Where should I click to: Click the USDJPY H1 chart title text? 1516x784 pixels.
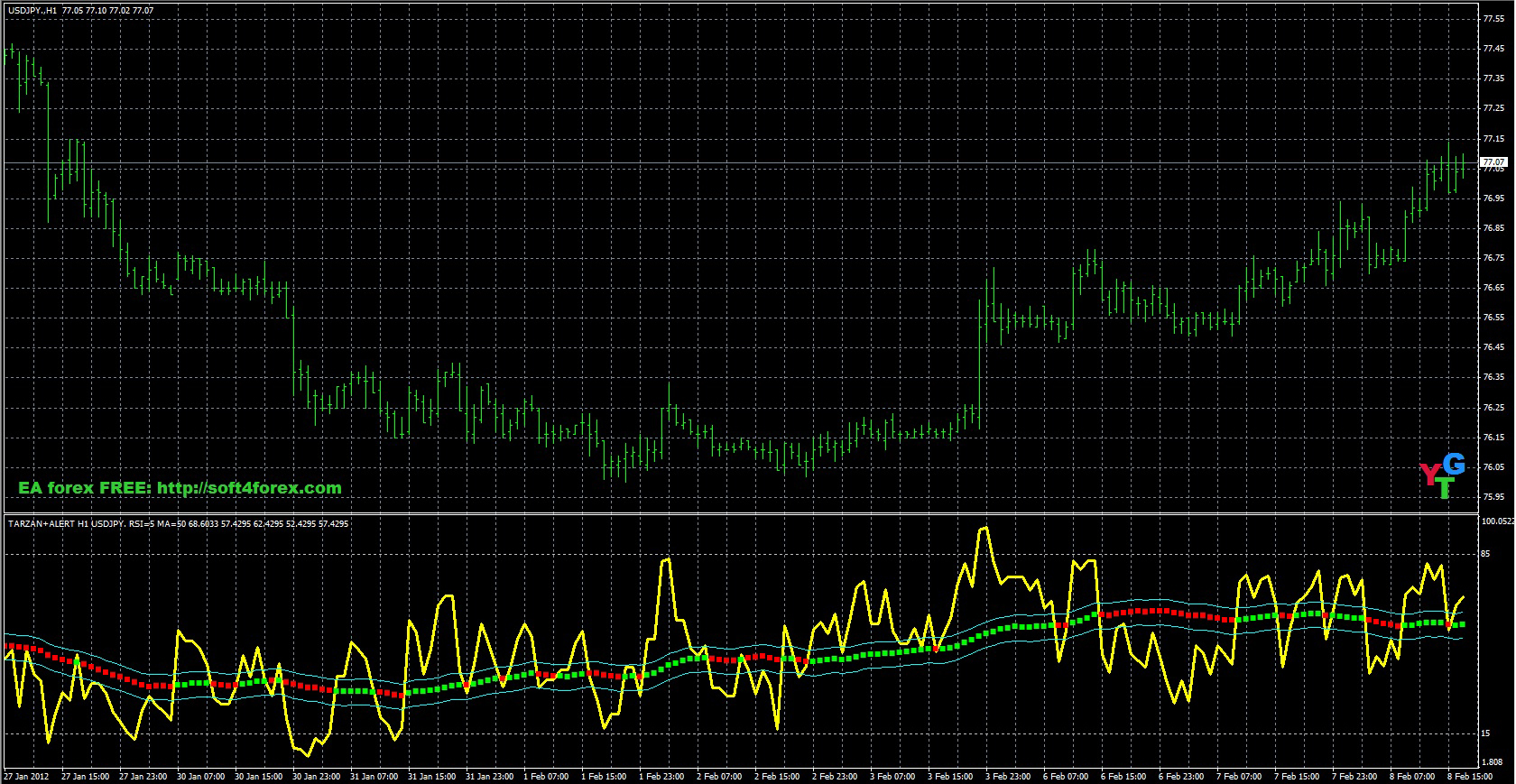80,11
